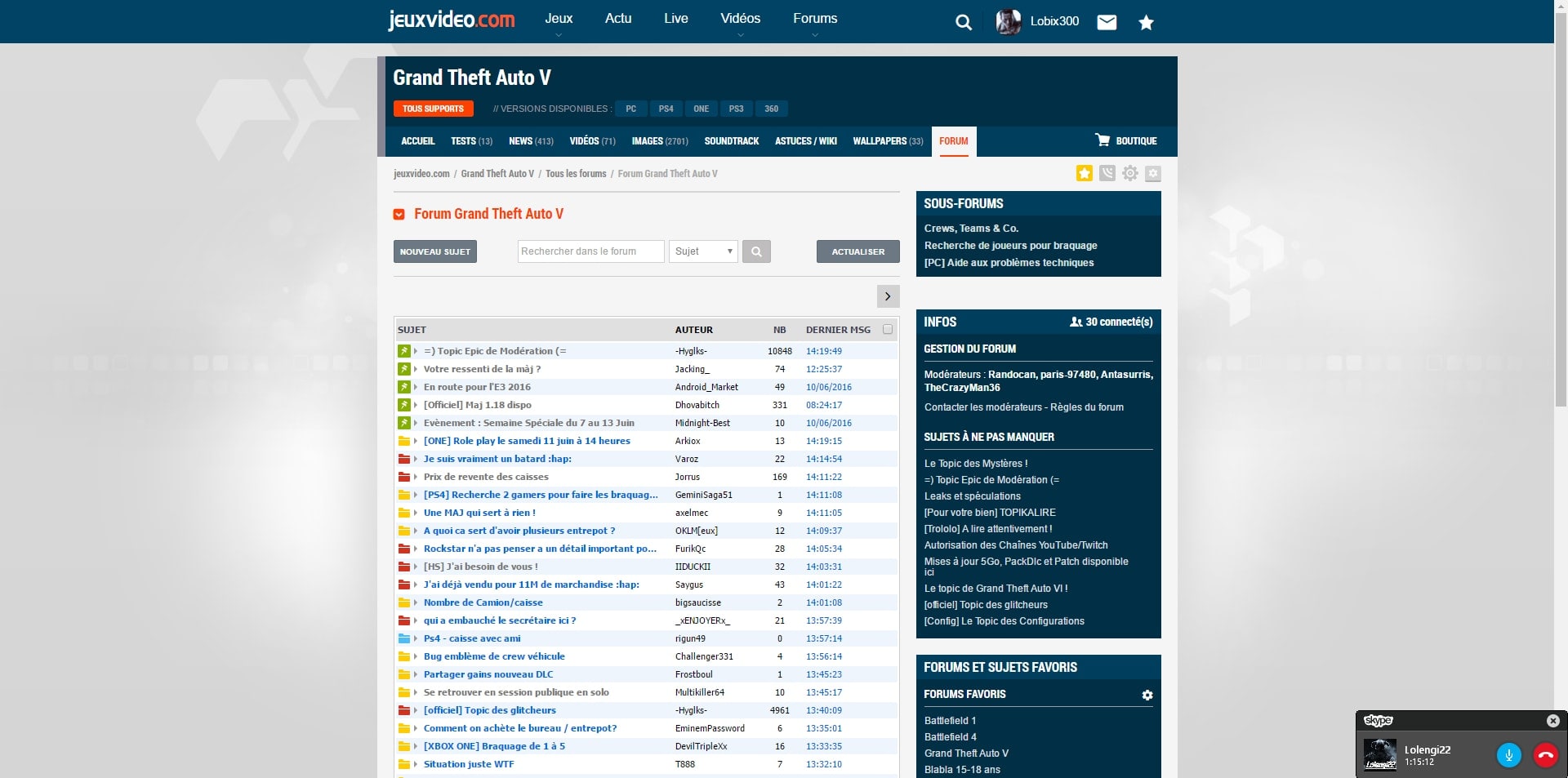Open the Soundtrack tab

[732, 141]
